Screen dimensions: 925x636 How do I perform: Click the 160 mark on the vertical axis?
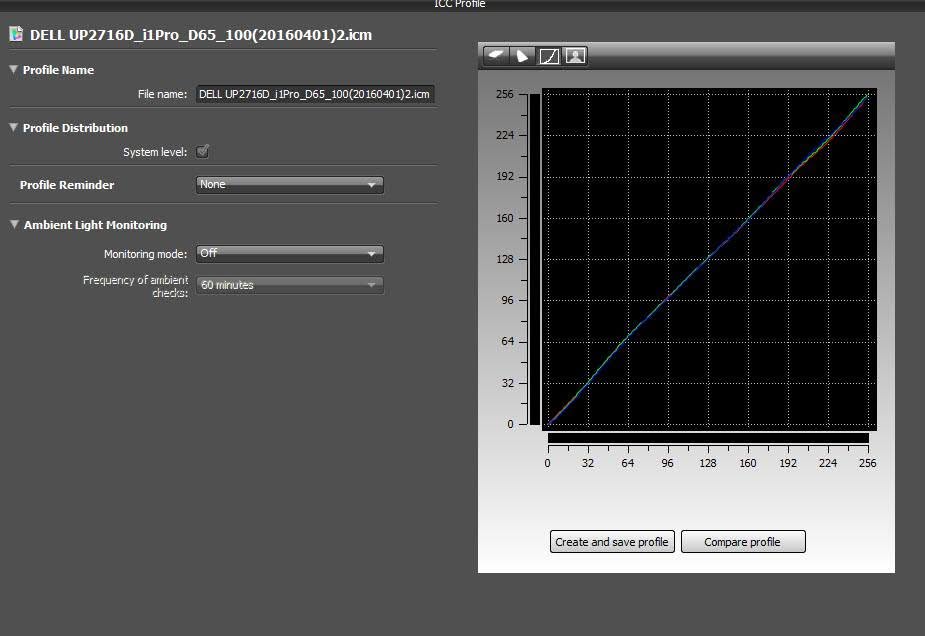click(x=505, y=218)
